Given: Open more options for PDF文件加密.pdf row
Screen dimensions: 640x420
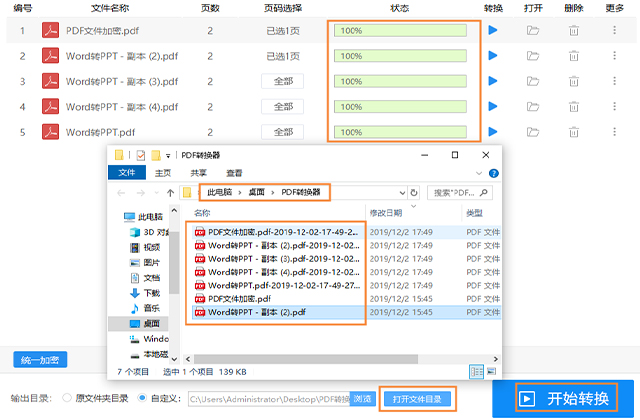Looking at the screenshot, I should tap(614, 30).
